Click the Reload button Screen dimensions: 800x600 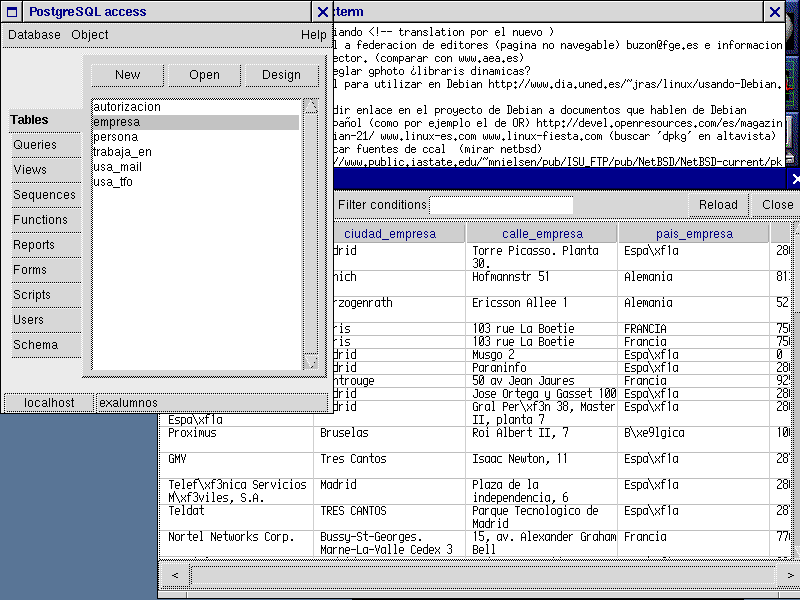[718, 205]
